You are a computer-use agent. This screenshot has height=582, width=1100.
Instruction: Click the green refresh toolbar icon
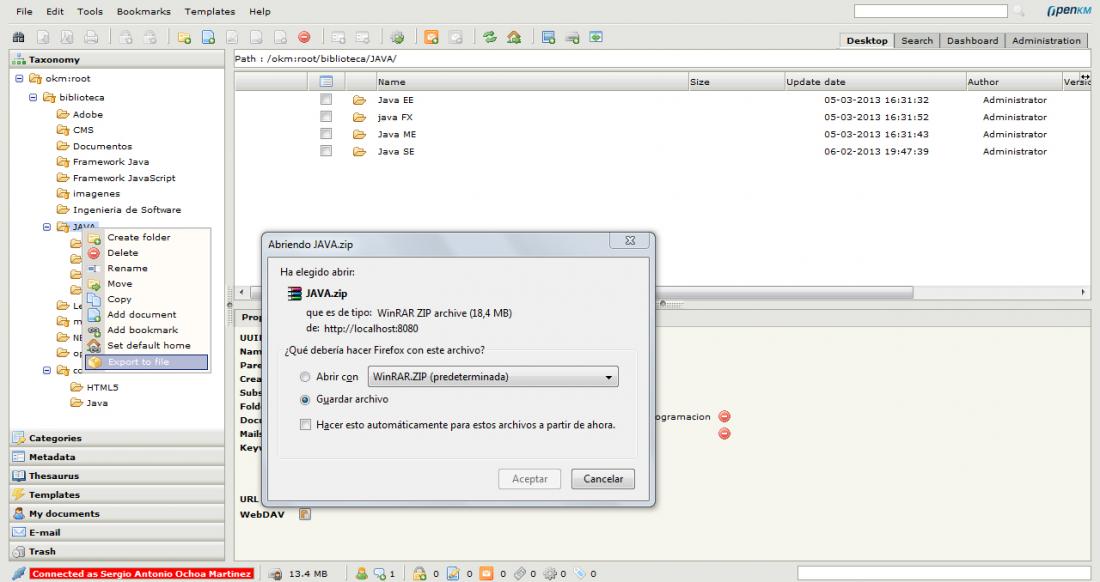point(490,37)
